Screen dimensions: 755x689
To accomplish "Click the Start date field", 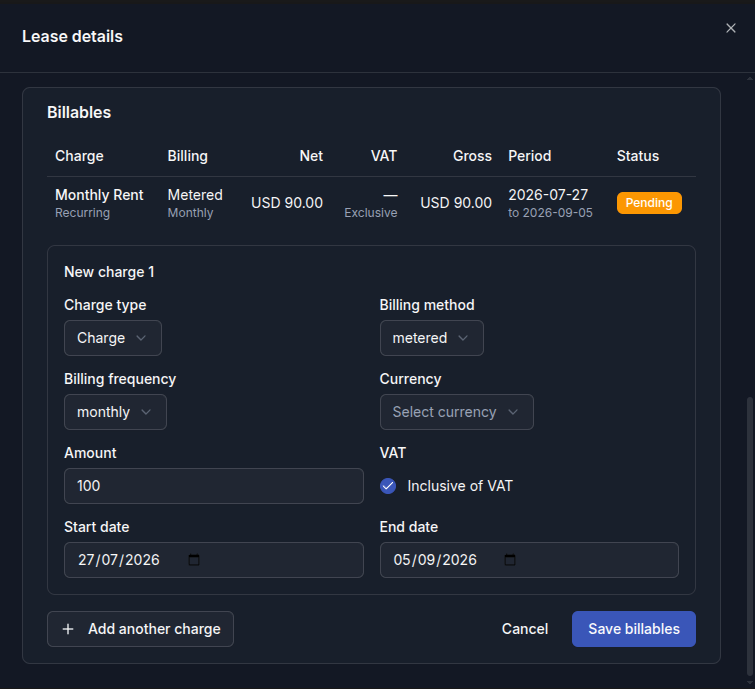I will click(214, 560).
